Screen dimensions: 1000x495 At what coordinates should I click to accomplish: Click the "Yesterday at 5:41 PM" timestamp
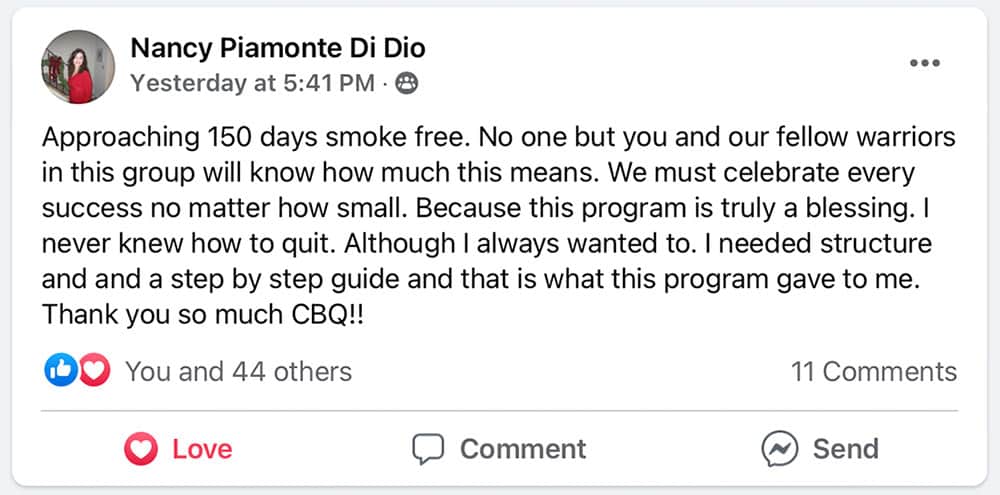252,83
